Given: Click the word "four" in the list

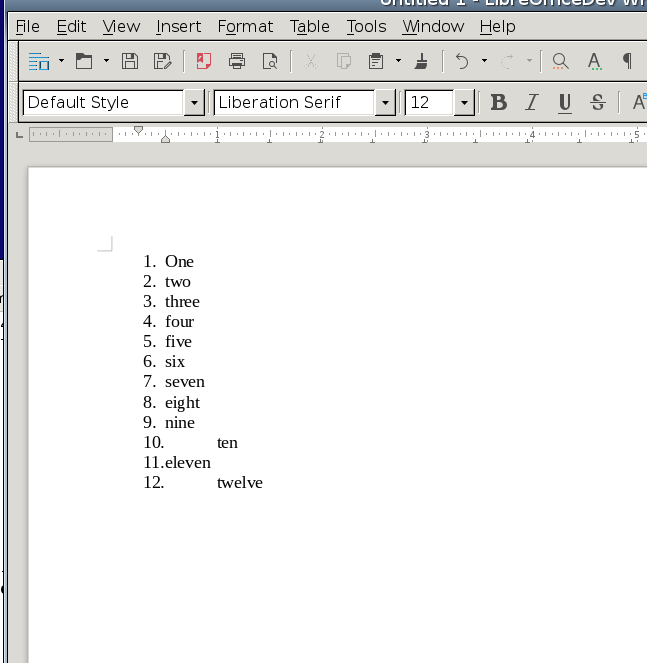Looking at the screenshot, I should pyautogui.click(x=179, y=322).
